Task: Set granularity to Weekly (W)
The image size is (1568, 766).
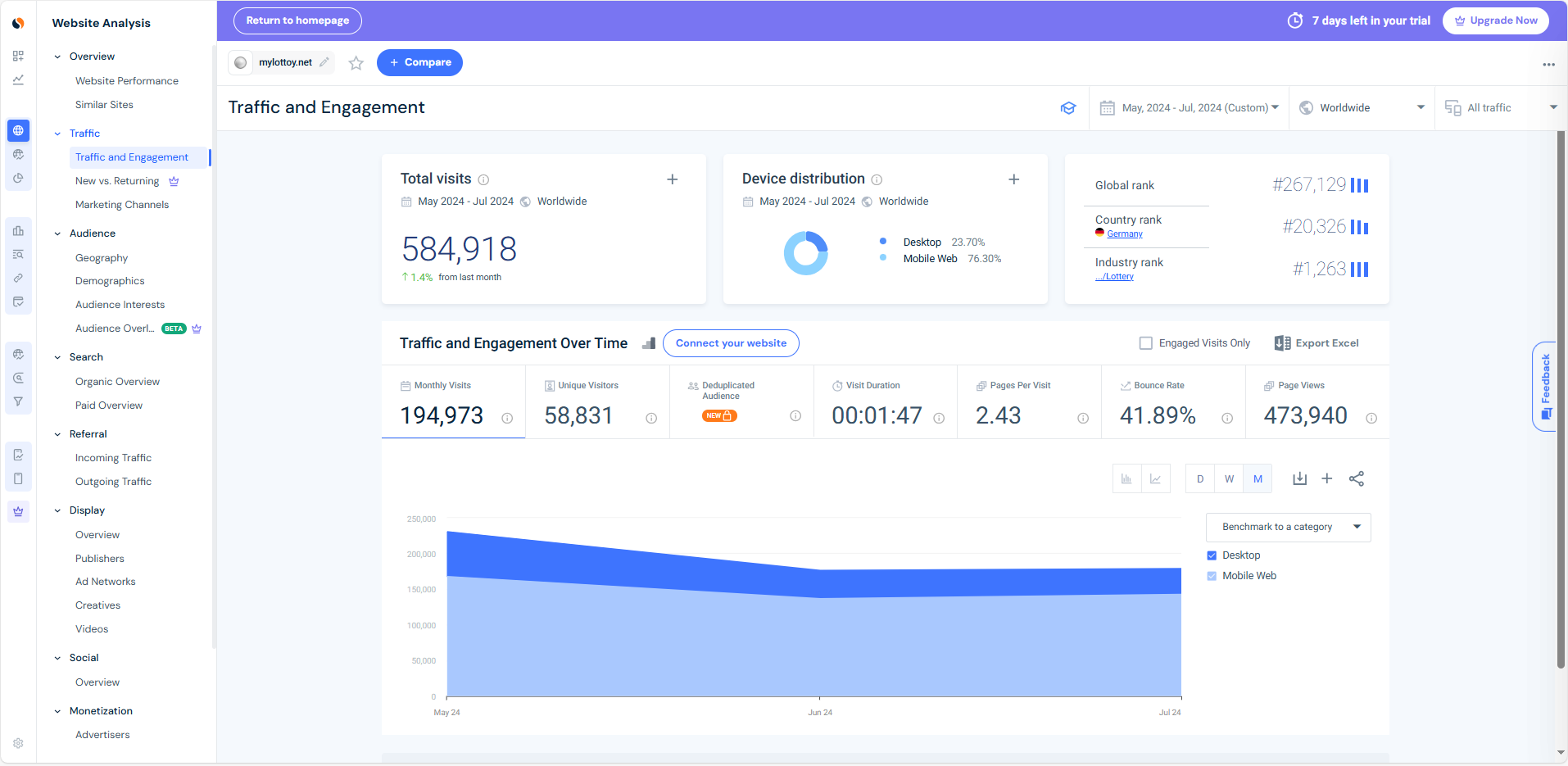Action: click(1229, 478)
